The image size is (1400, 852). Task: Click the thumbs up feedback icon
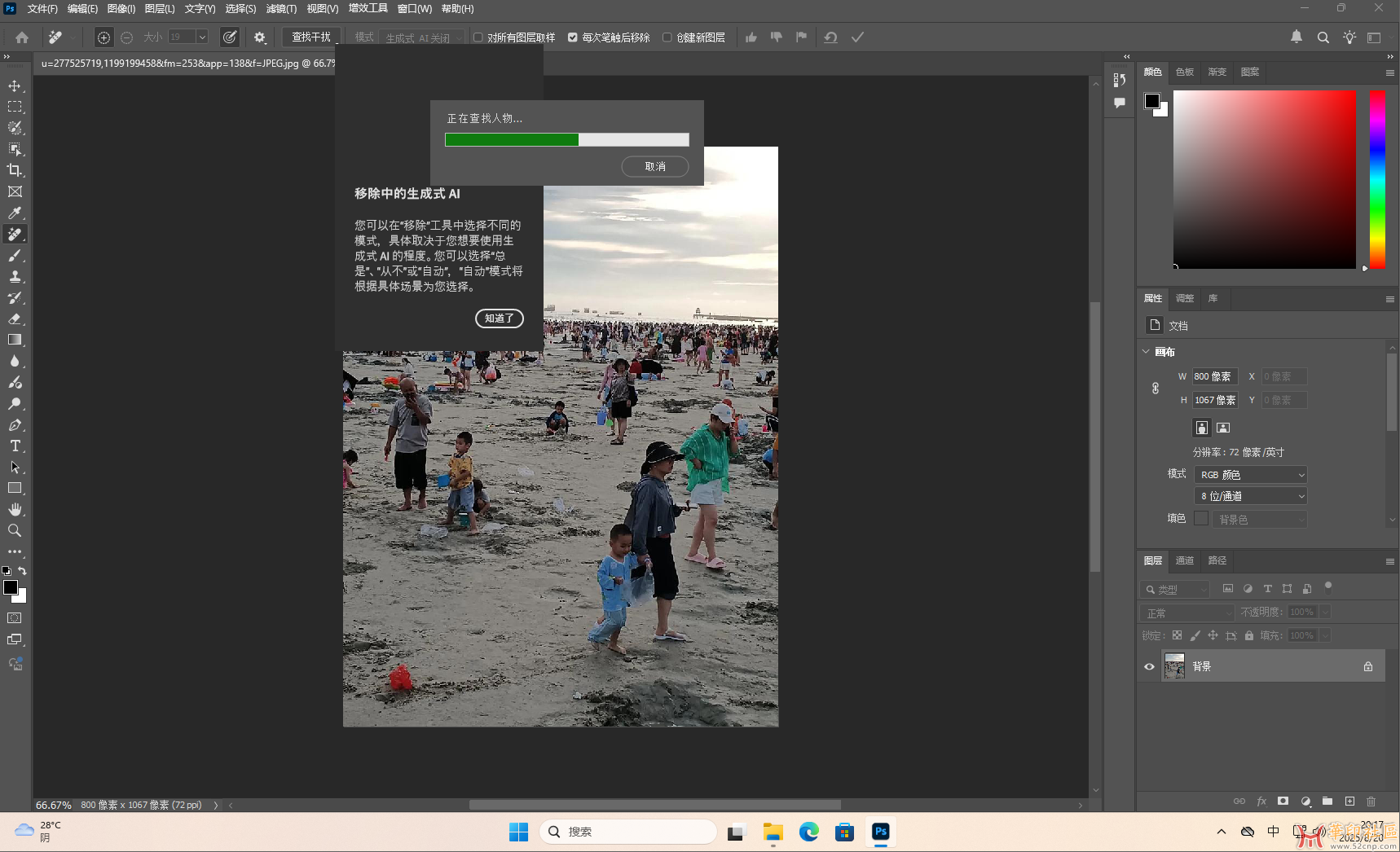click(x=751, y=37)
